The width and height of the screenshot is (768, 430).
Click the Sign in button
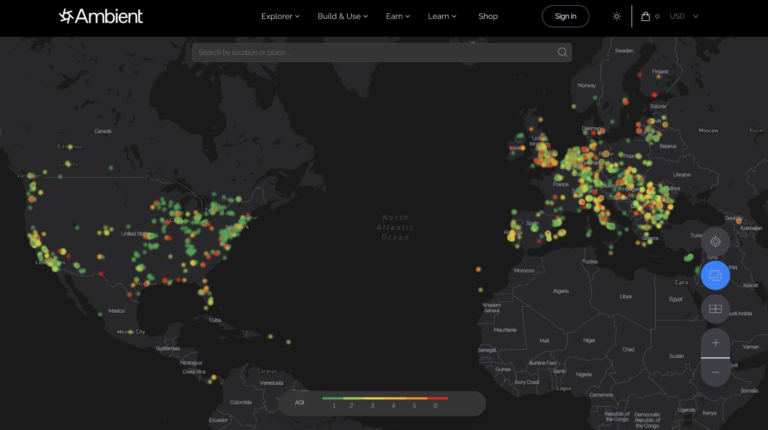click(x=565, y=16)
